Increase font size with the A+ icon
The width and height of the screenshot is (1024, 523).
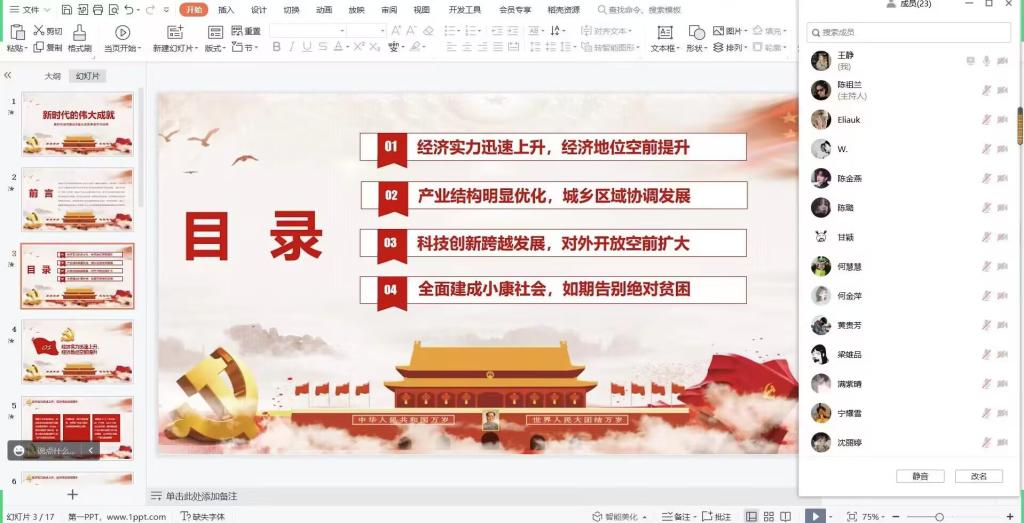396,30
